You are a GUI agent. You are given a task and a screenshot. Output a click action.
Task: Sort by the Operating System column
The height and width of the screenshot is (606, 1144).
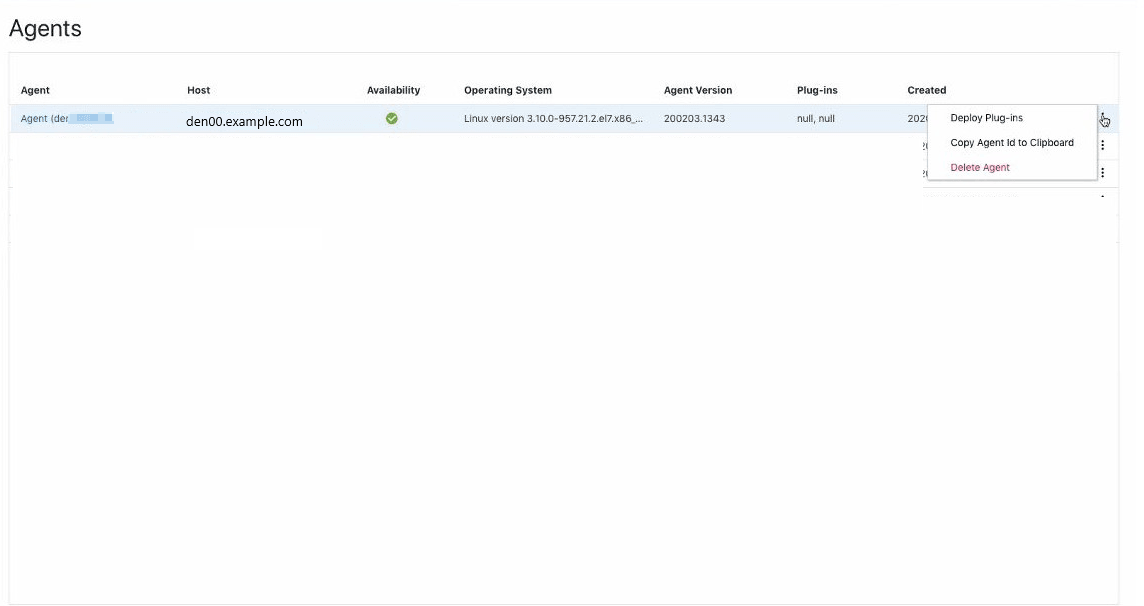tap(507, 89)
